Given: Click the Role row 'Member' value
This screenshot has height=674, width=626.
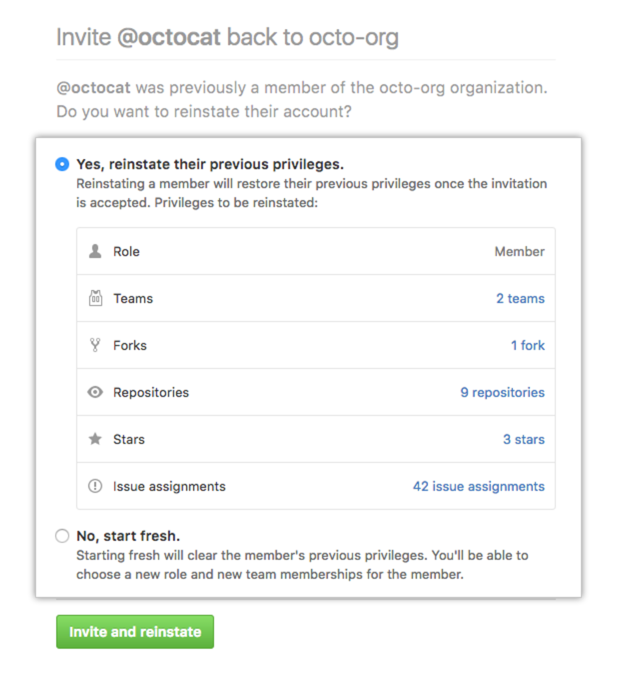Looking at the screenshot, I should [x=519, y=252].
